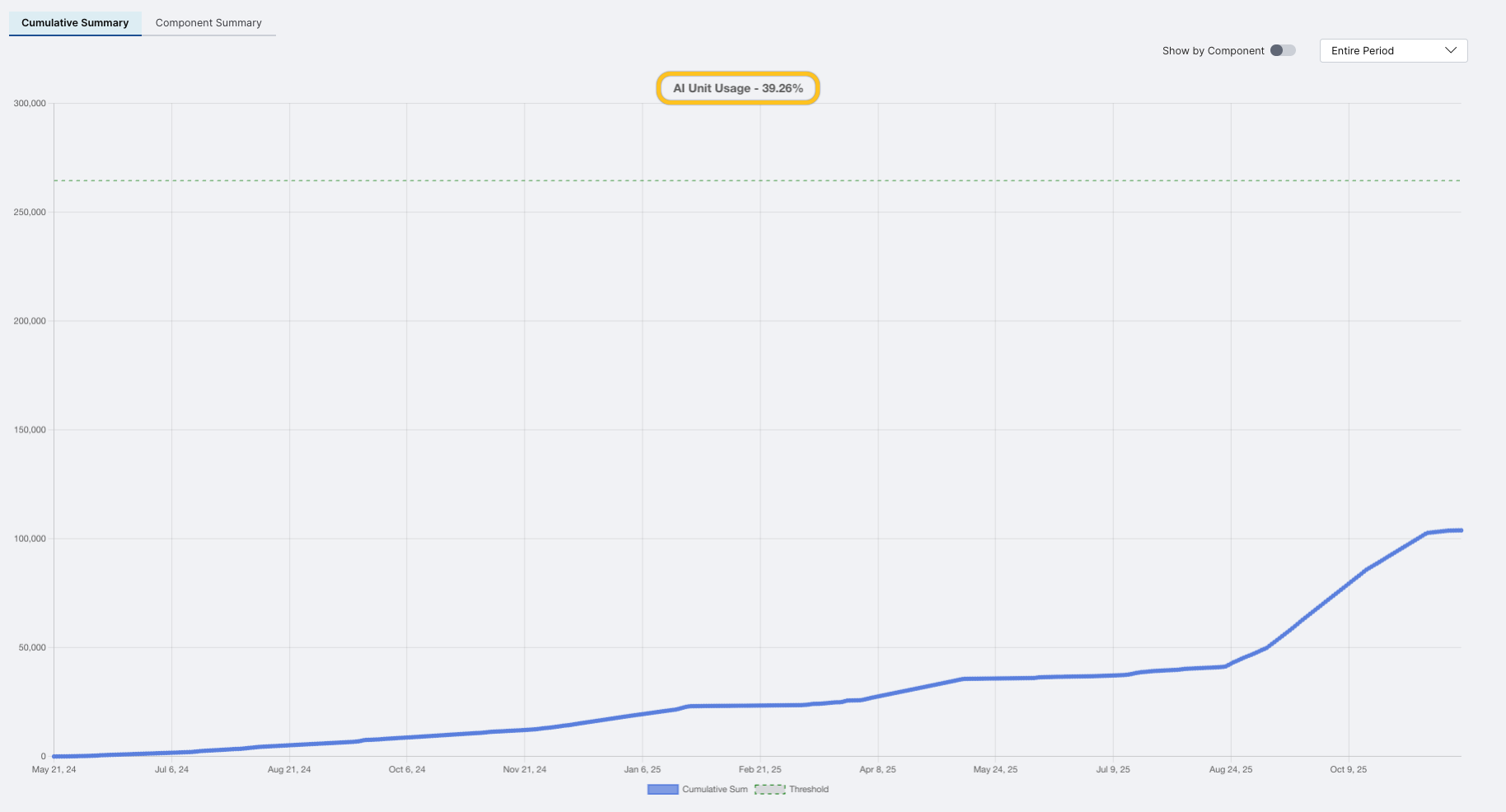Enable the Show by Component toggle

1282,50
